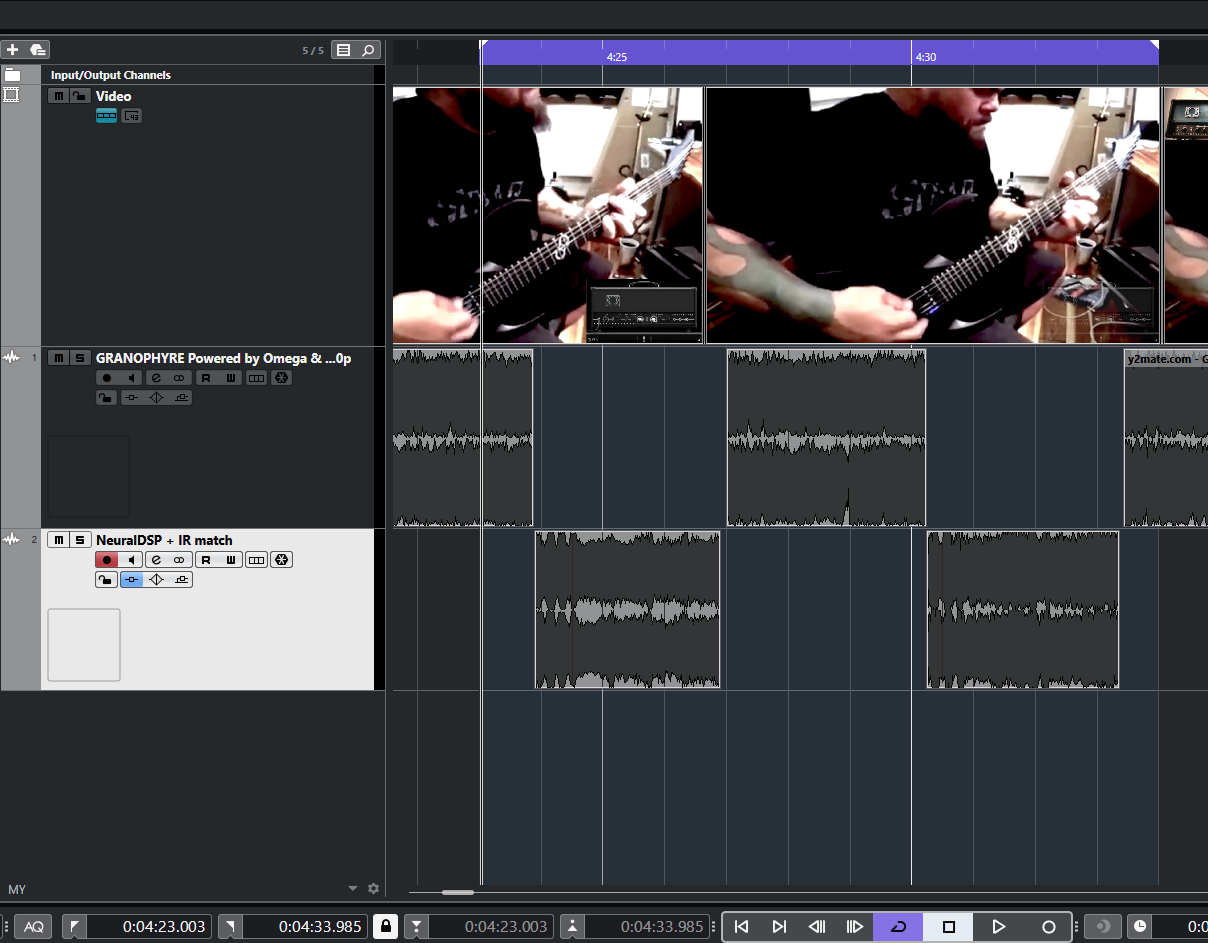Viewport: 1208px width, 943px height.
Task: Solo the GRANOPHYRE track
Action: click(x=79, y=358)
